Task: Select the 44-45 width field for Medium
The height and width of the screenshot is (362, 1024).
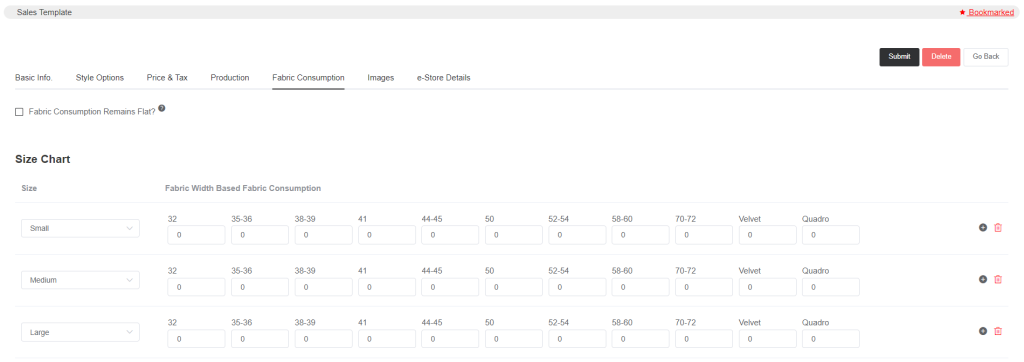Action: 450,287
